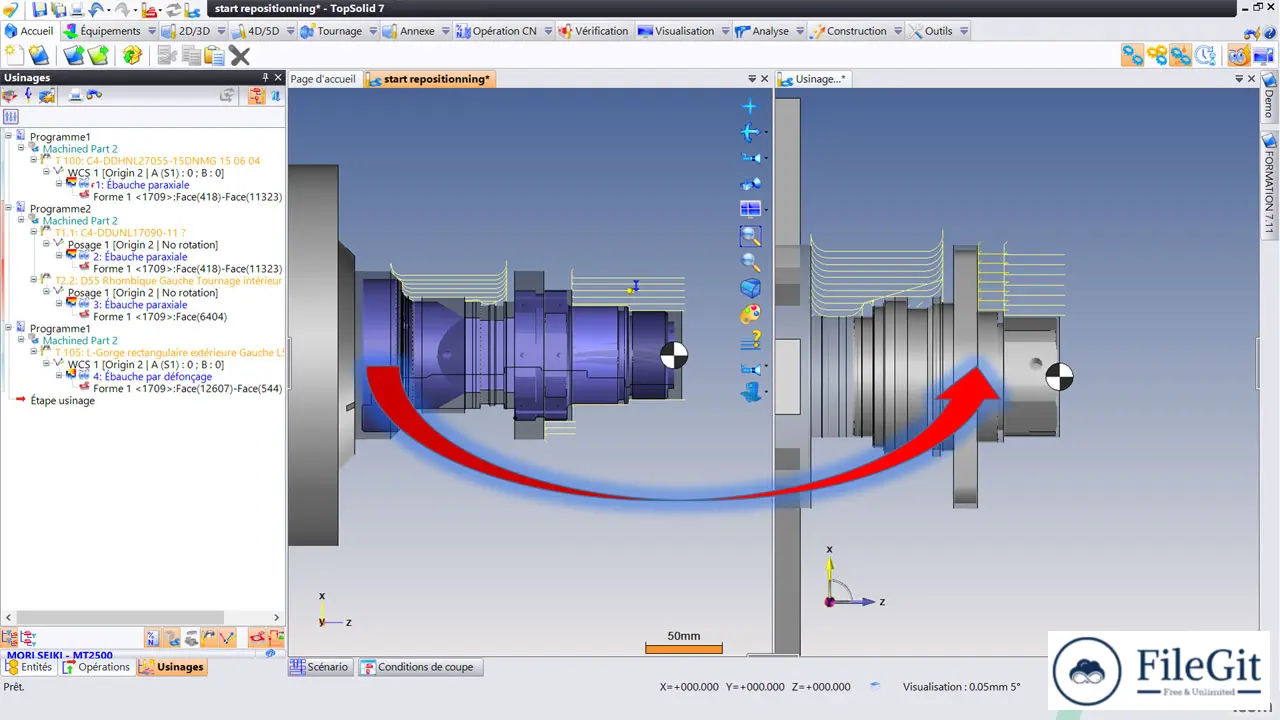Click the yellow gears icon top-right
Viewport: 1280px width, 720px height.
1157,55
